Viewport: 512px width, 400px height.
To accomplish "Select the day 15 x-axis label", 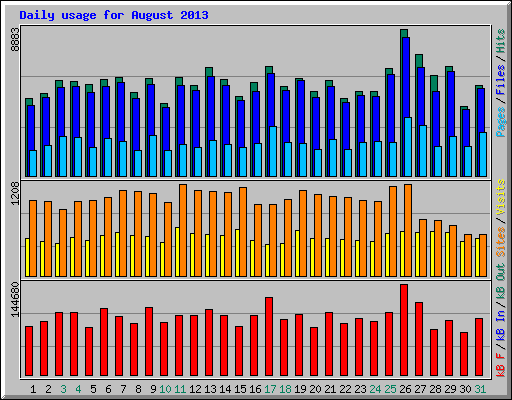I will coord(240,389).
